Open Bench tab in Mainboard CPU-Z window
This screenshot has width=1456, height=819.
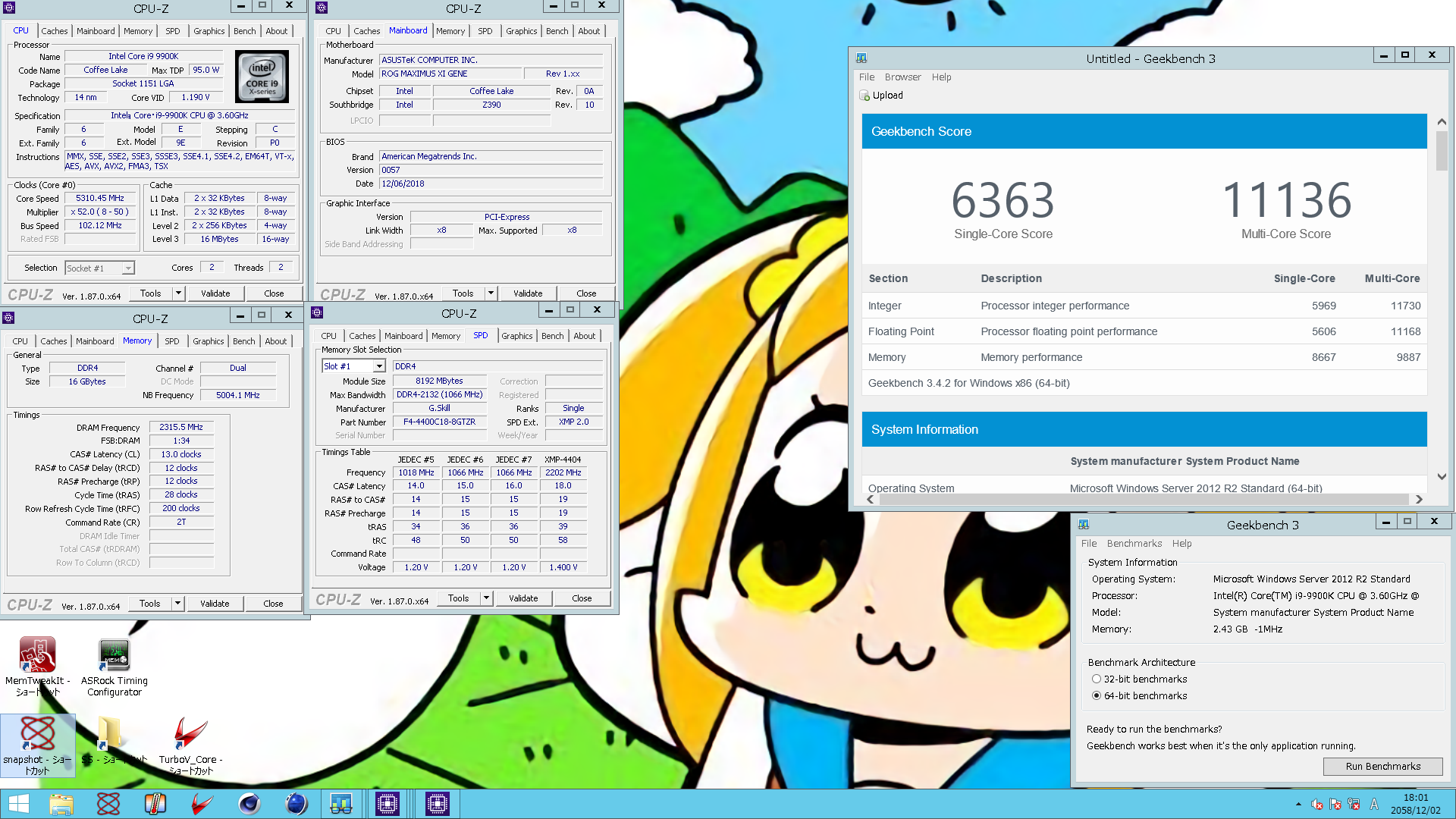557,31
